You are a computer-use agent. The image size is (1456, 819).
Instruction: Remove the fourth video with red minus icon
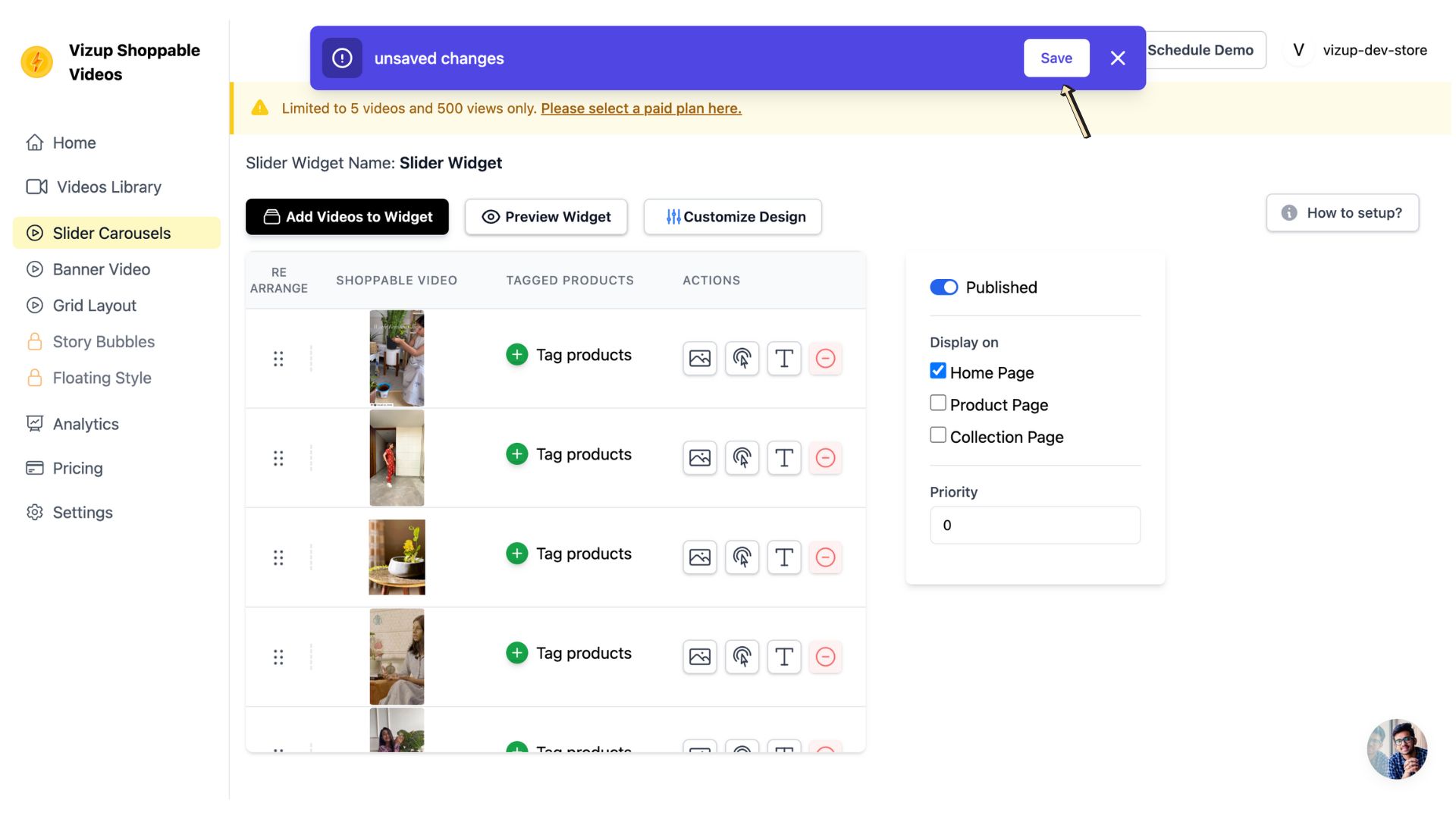point(825,657)
